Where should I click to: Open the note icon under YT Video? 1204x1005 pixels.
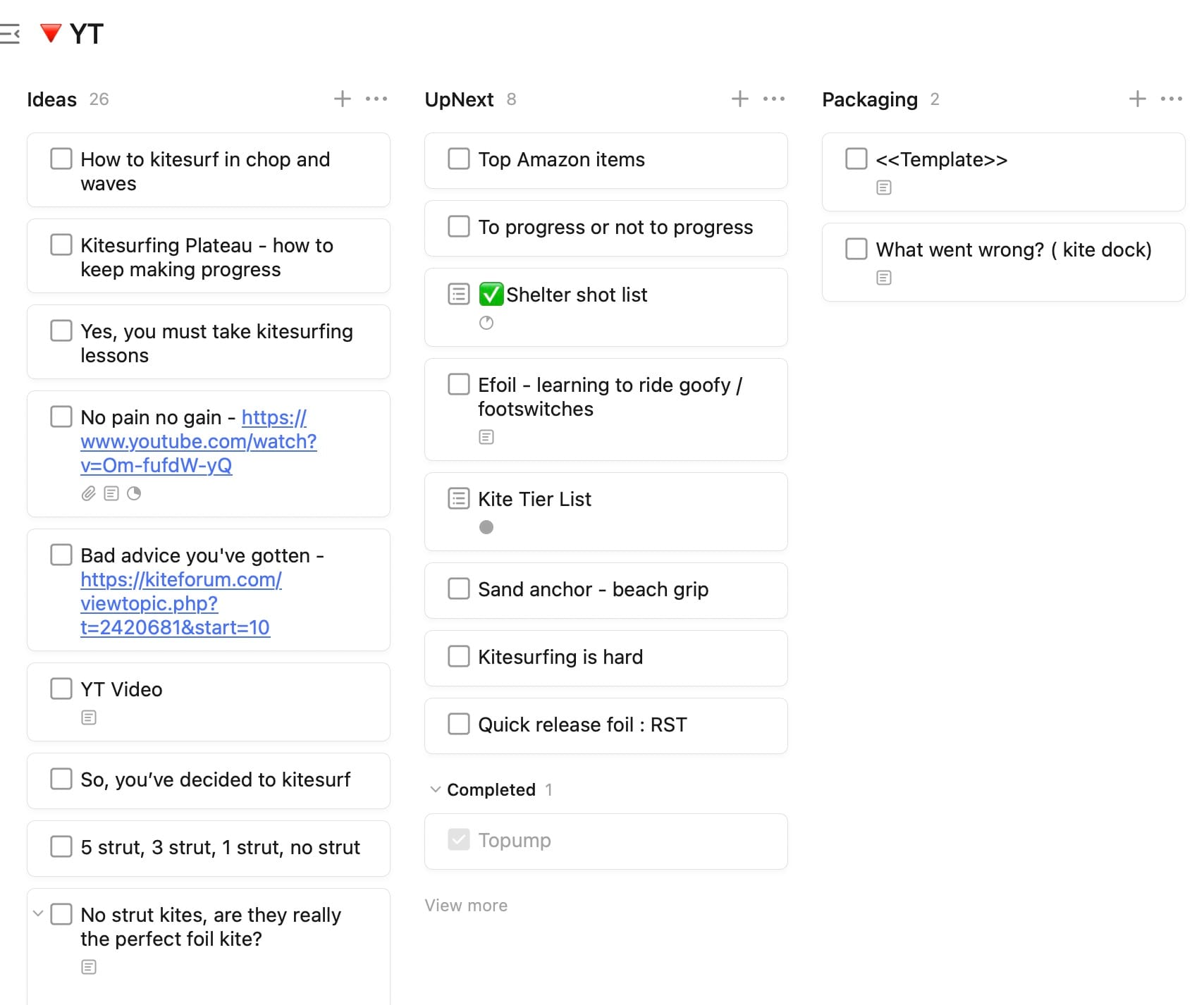(x=89, y=717)
